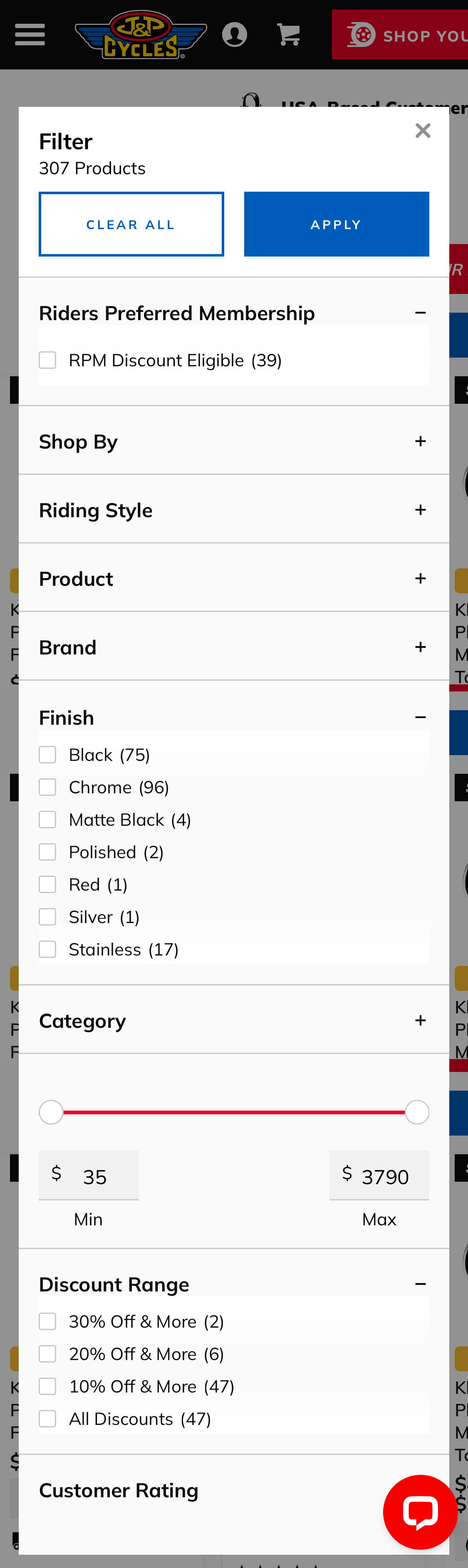Collapse the Finish filter section
Screen dimensions: 468x1568
(421, 717)
